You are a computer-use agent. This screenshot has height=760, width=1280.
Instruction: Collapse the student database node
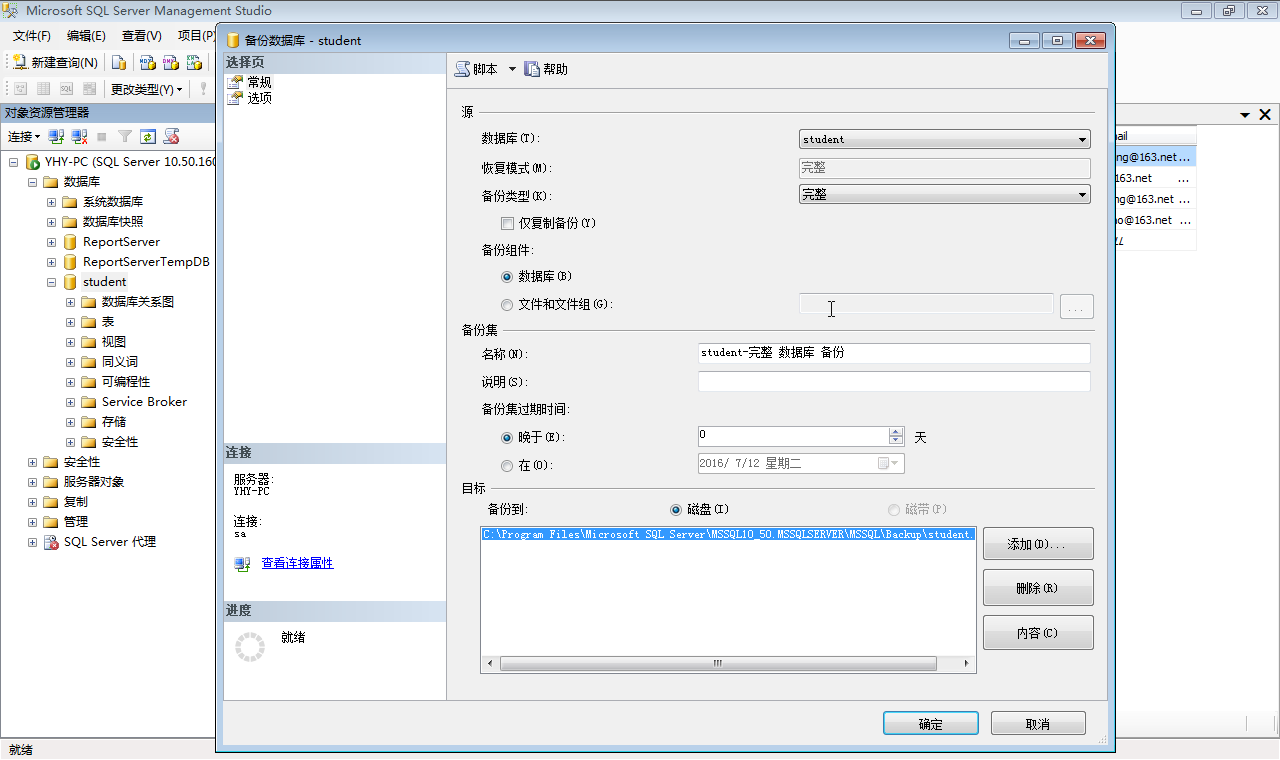point(51,282)
